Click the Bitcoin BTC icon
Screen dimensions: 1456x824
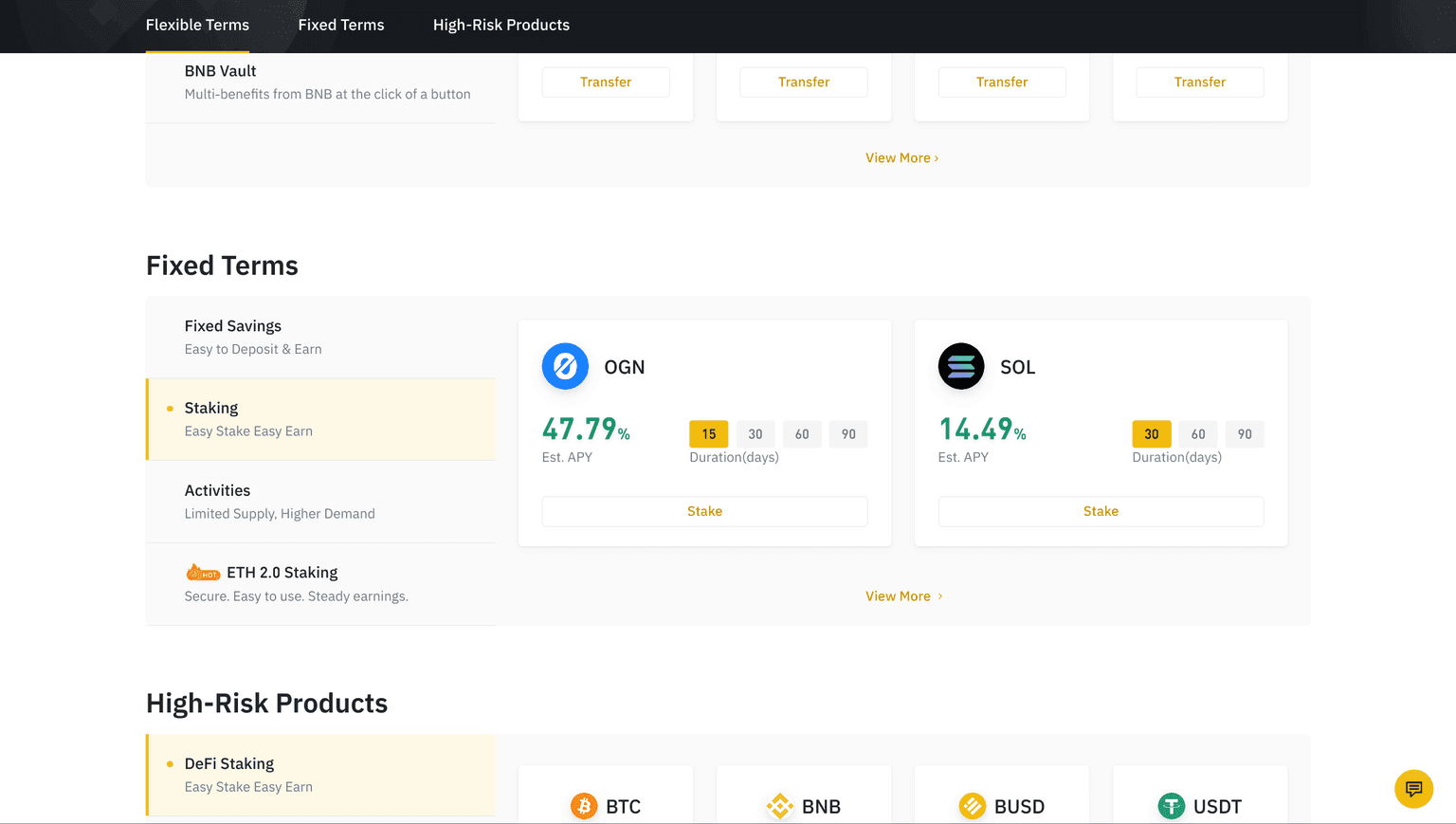pos(584,806)
